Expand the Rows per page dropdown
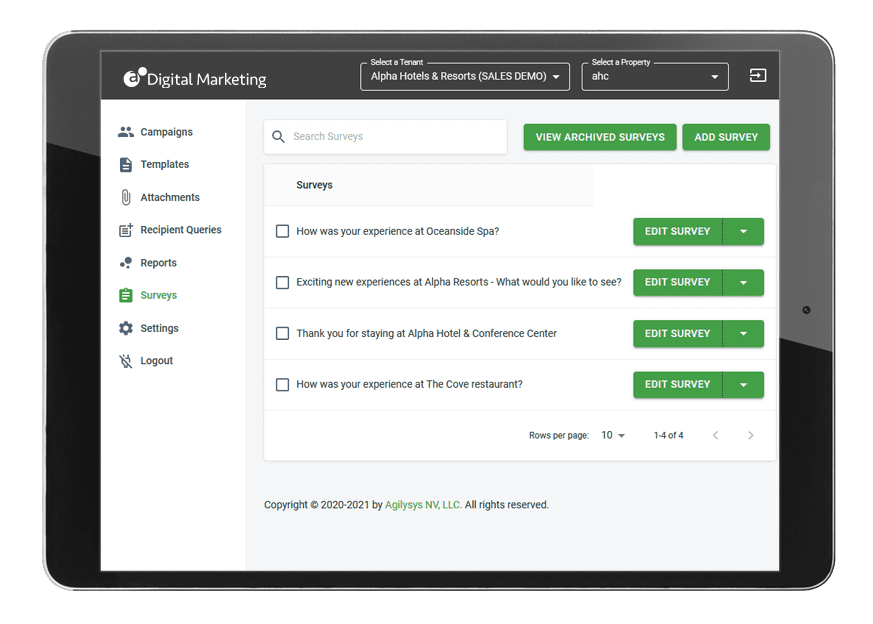 (613, 436)
